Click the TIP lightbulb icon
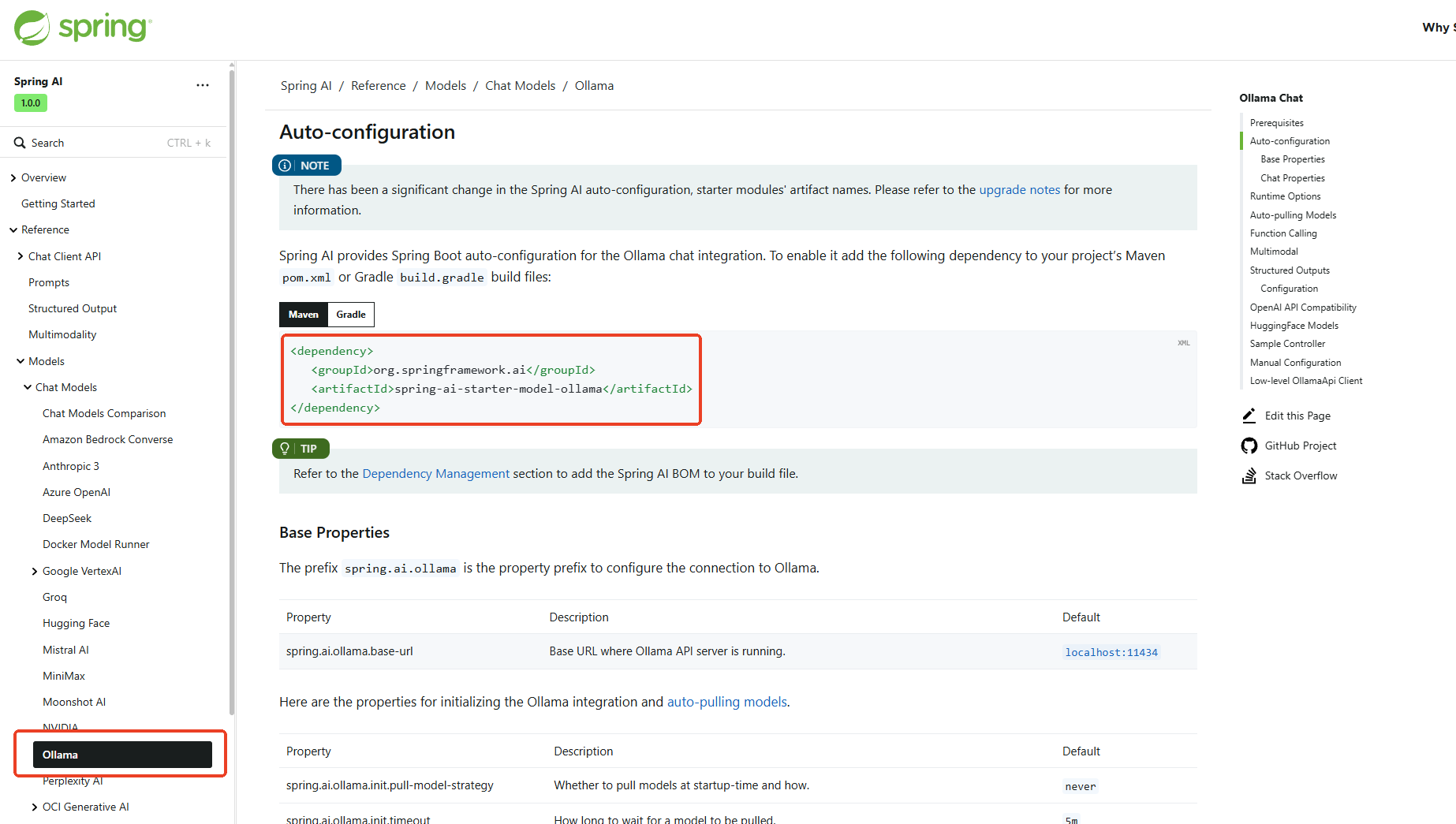This screenshot has width=1456, height=824. (x=285, y=449)
